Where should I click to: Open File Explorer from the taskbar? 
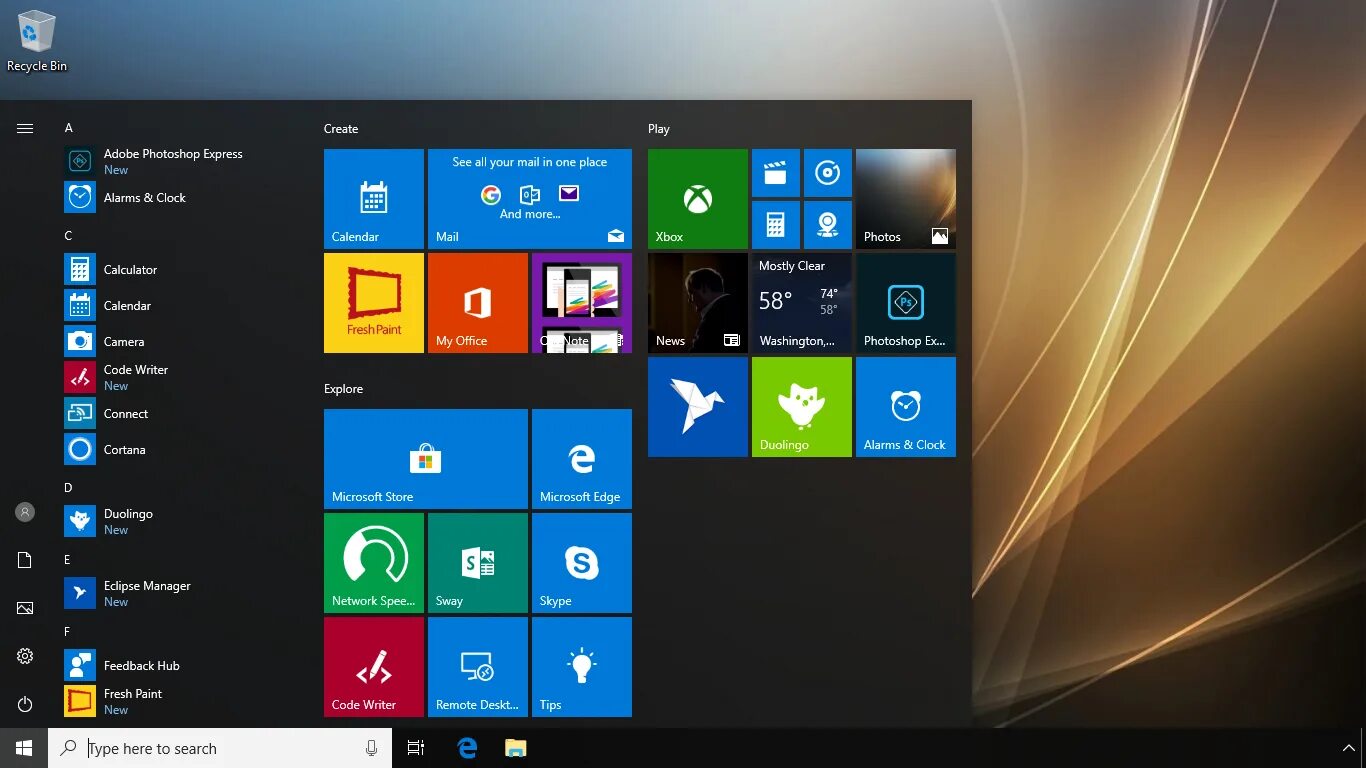(x=515, y=748)
